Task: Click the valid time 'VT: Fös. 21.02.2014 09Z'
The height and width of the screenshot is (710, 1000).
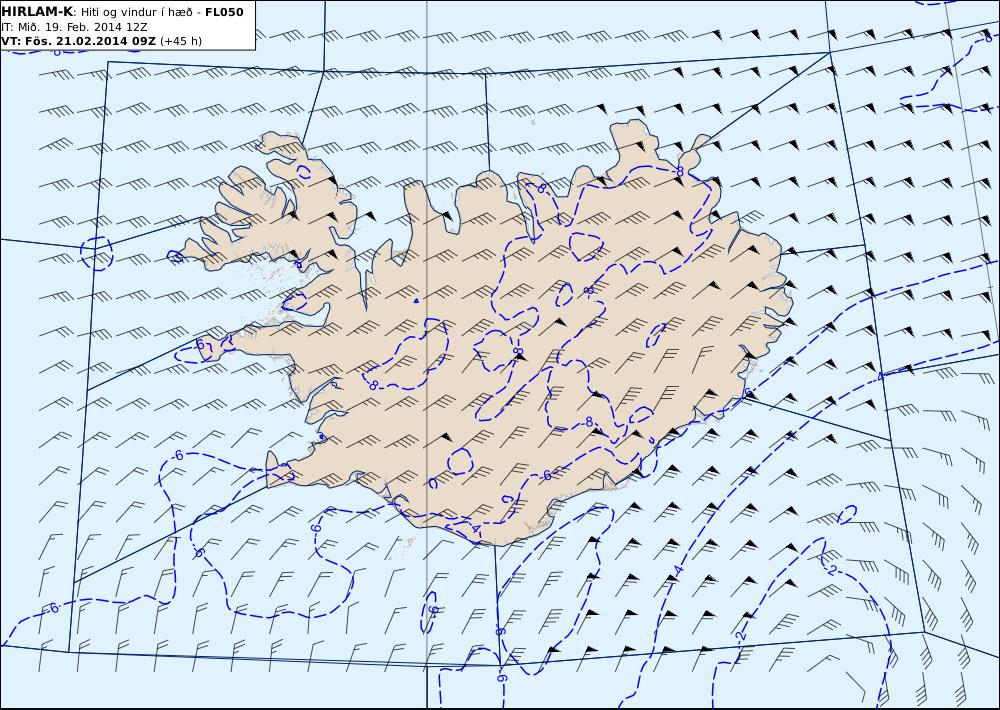Action: 78,41
